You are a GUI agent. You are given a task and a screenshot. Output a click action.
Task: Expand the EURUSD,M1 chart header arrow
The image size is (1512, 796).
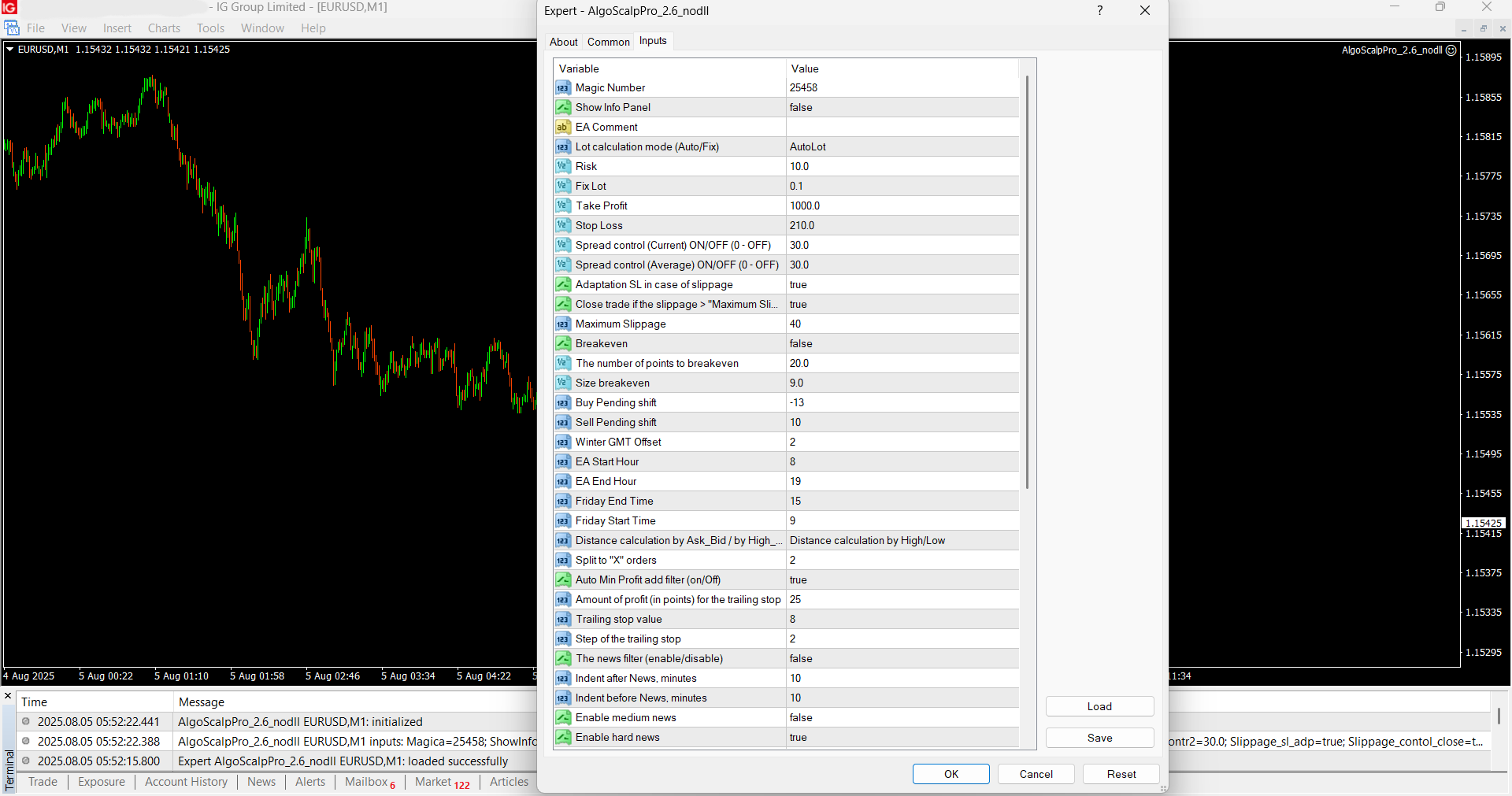10,50
